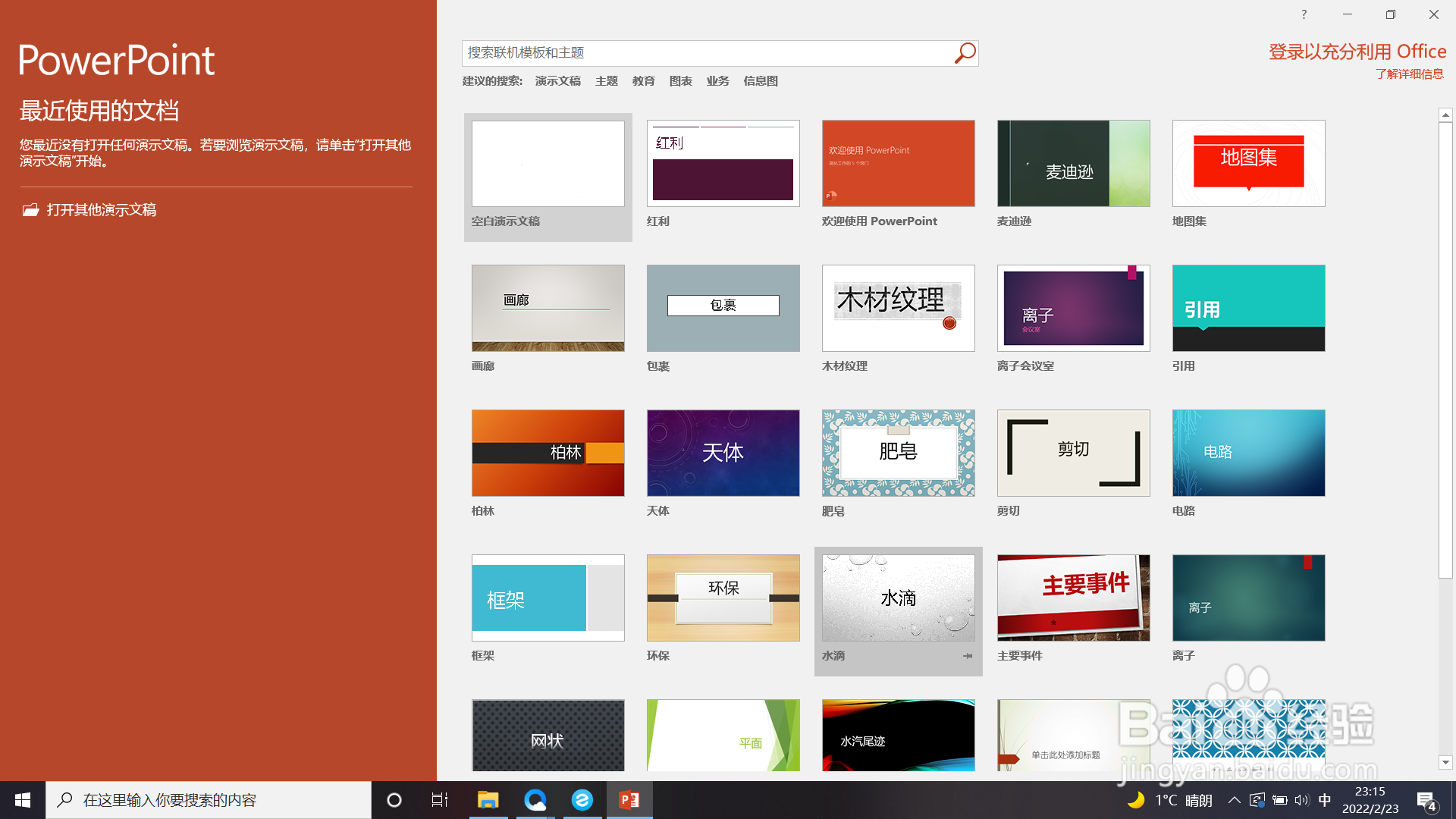1456x819 pixels.
Task: Click the template list scrollbar thumb
Action: [x=1445, y=350]
